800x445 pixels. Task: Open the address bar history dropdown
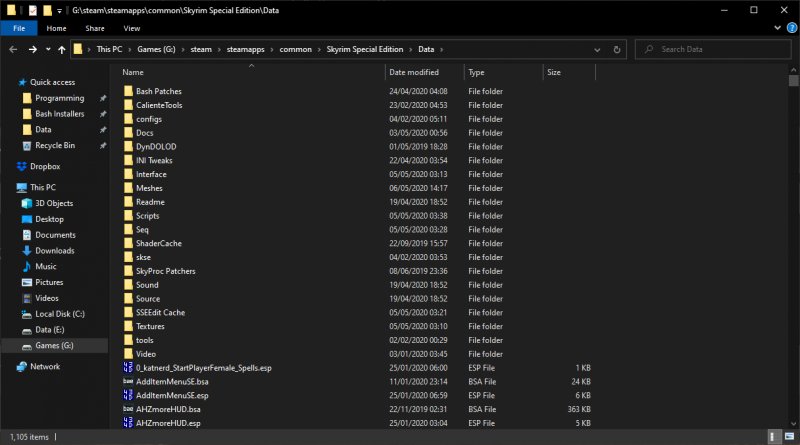(x=597, y=50)
